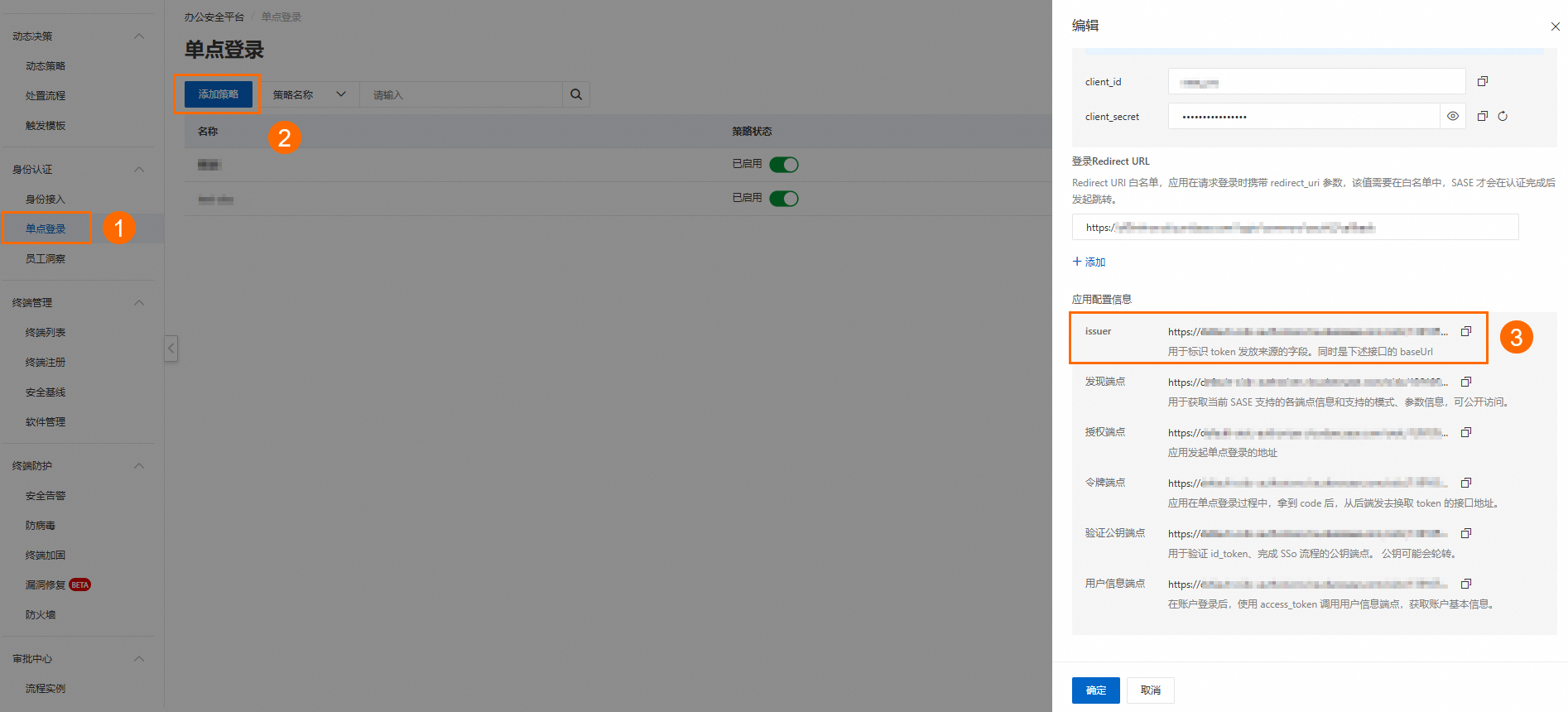Copy the client_secret value
1568x712 pixels.
click(1483, 116)
